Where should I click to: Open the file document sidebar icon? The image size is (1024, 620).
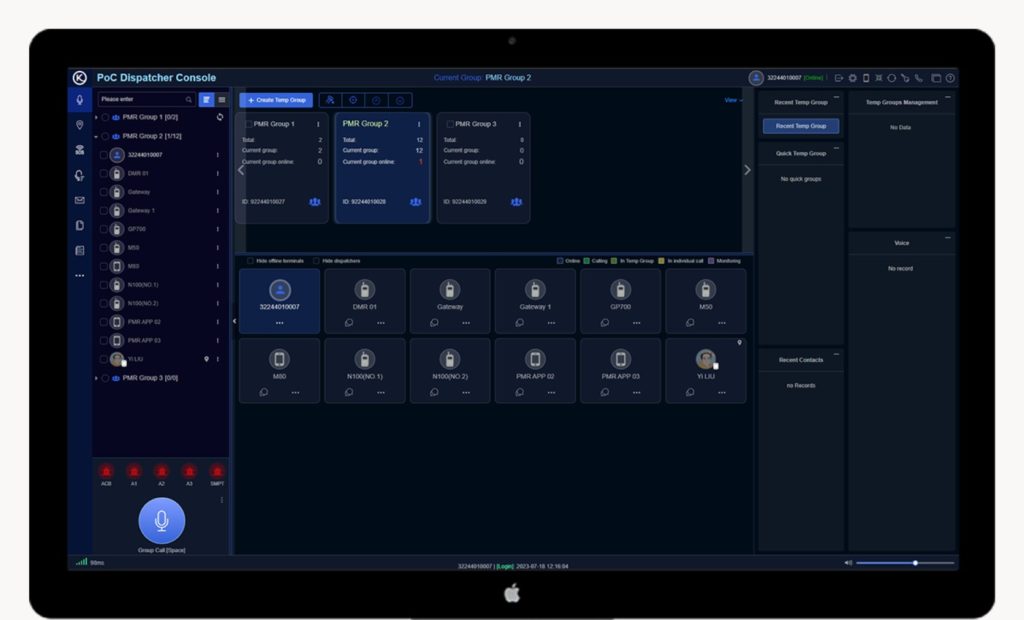tap(80, 225)
